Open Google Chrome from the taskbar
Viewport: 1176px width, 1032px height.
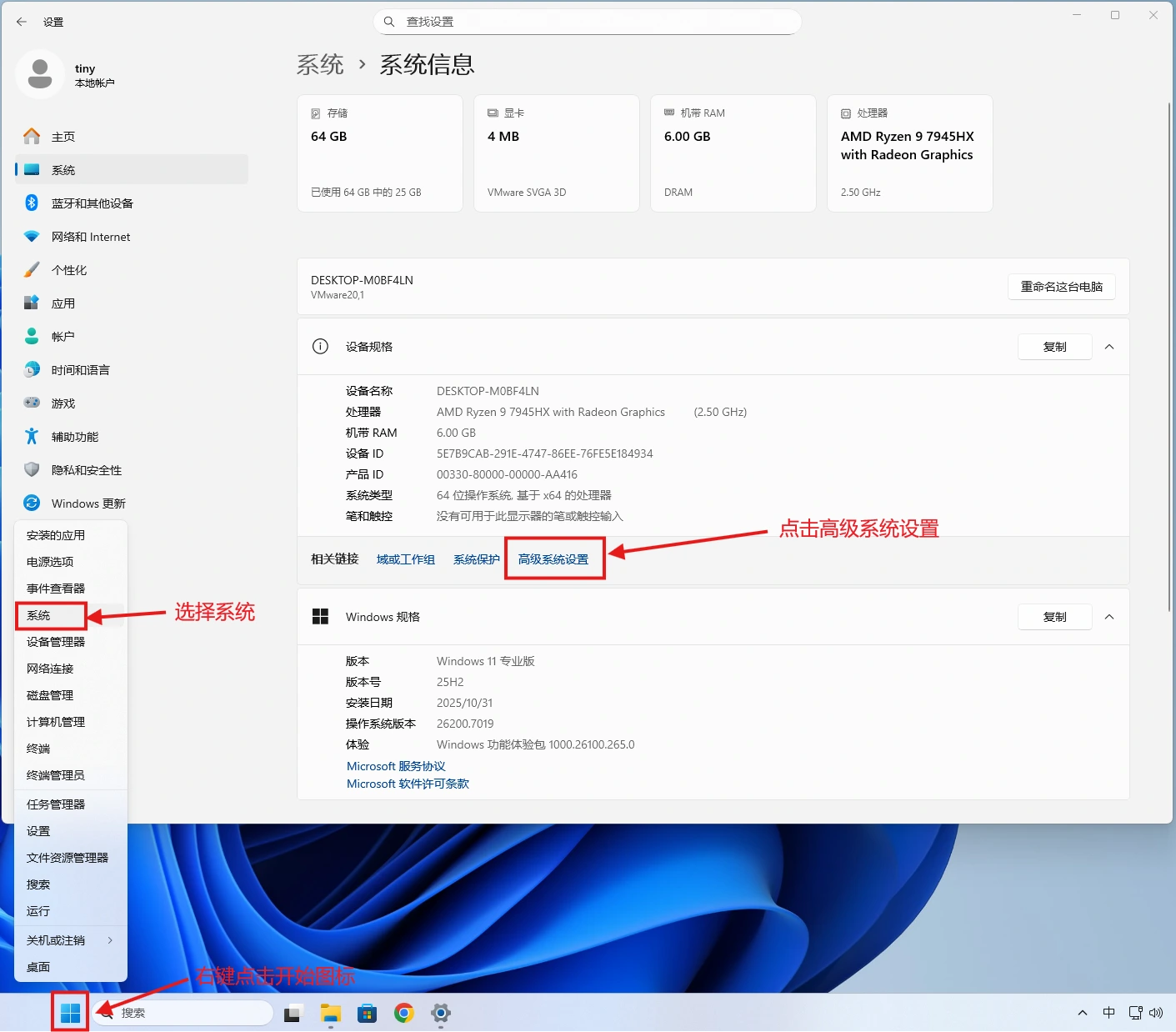tap(404, 1013)
